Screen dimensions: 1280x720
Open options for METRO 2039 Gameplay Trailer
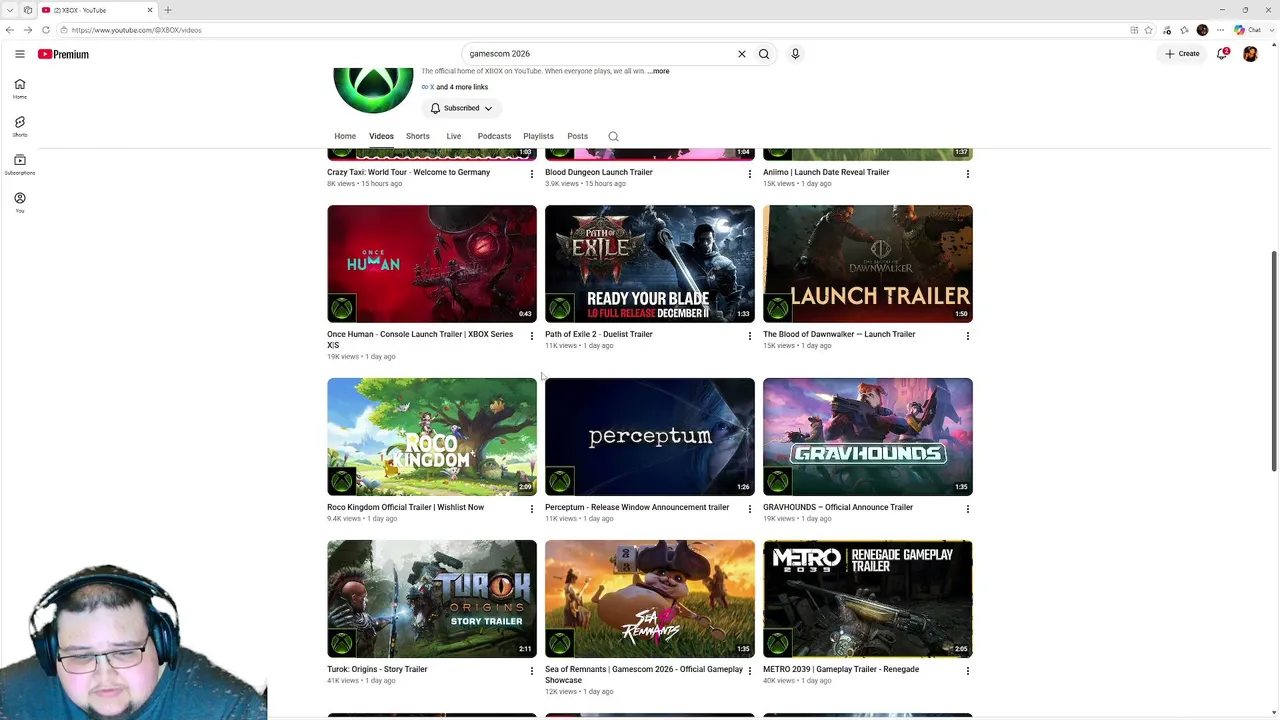[x=967, y=671]
